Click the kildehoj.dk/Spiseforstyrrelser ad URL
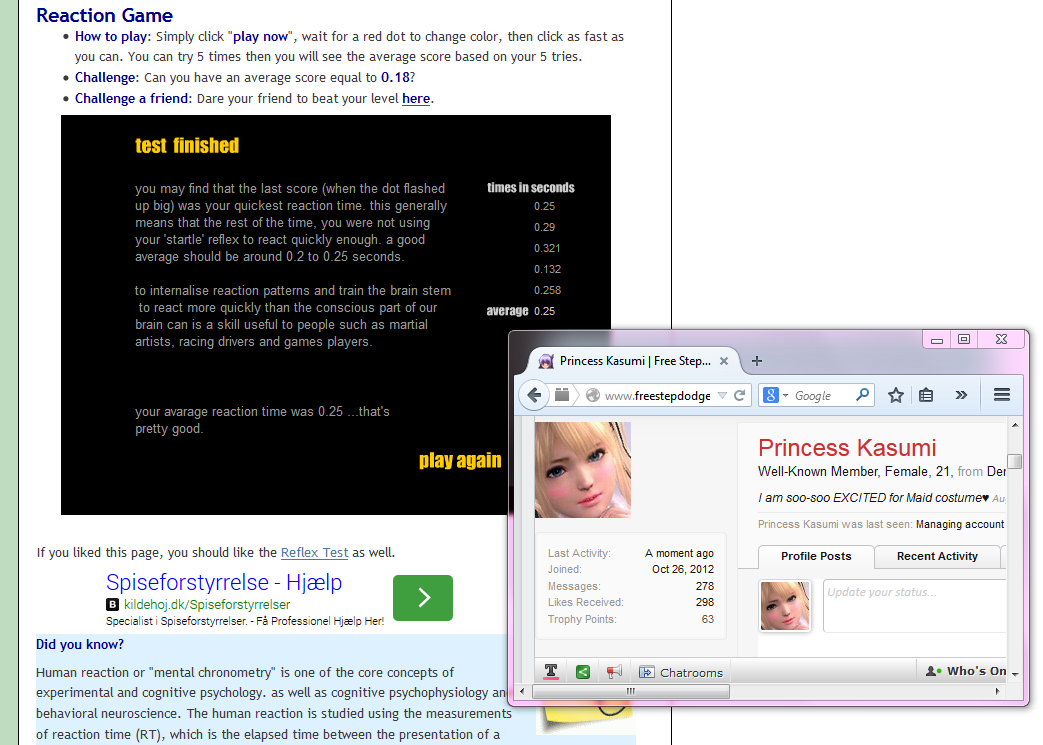Image resolution: width=1043 pixels, height=745 pixels. 207,605
